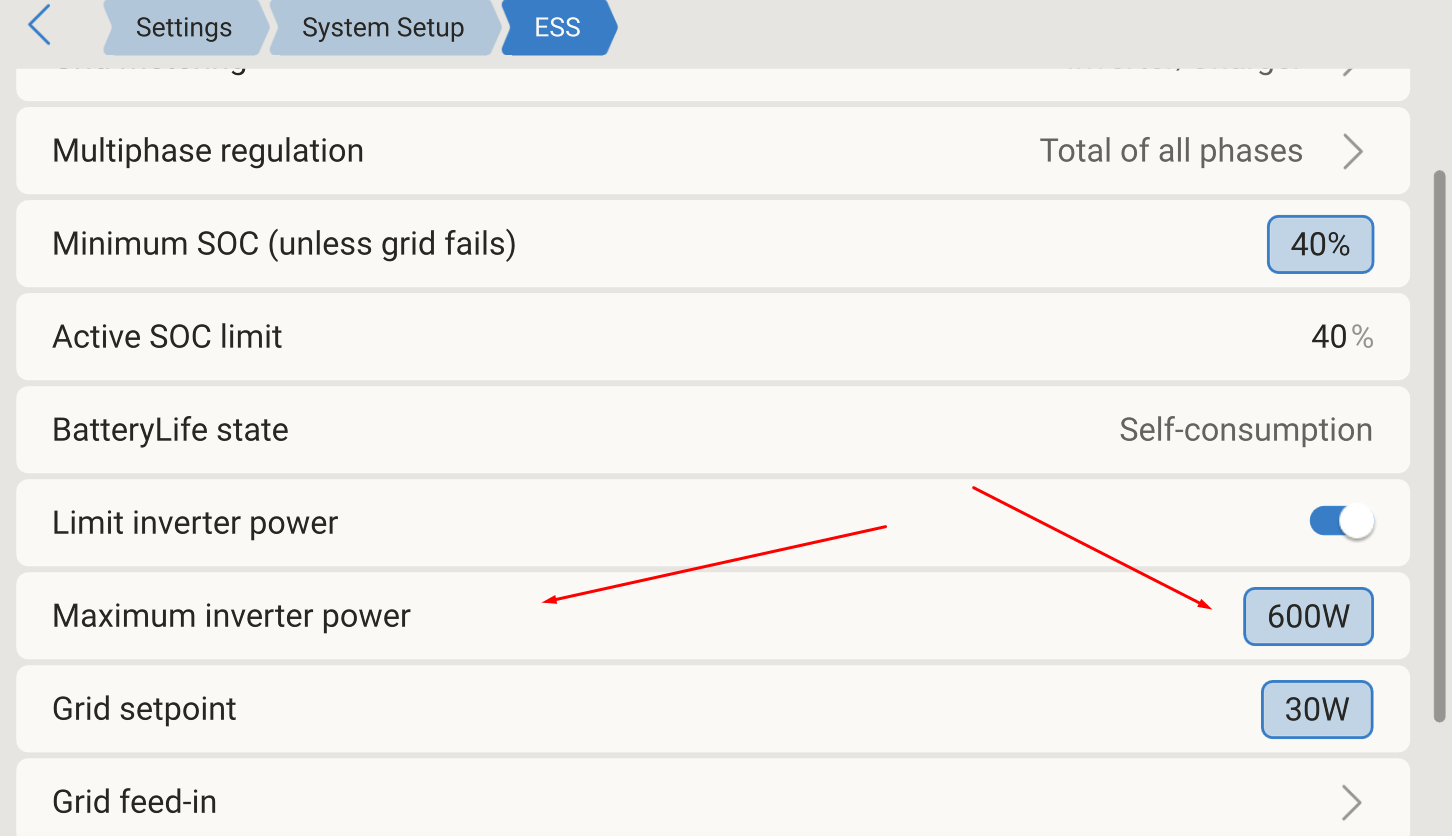Click the vertical scrollbar on the right
This screenshot has height=836, width=1452.
click(x=1440, y=445)
